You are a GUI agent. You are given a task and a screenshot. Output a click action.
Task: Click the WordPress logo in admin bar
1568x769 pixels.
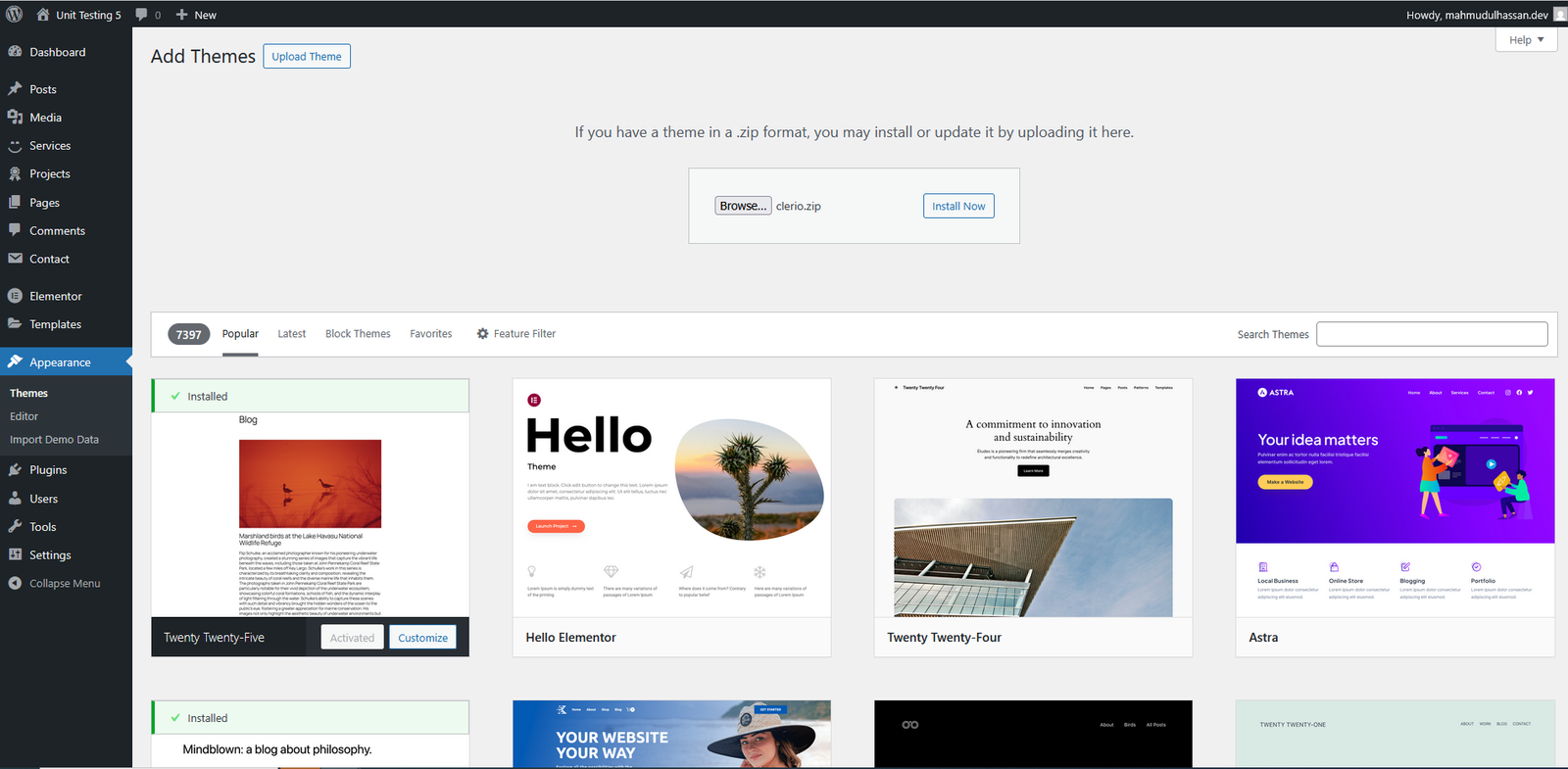coord(15,15)
